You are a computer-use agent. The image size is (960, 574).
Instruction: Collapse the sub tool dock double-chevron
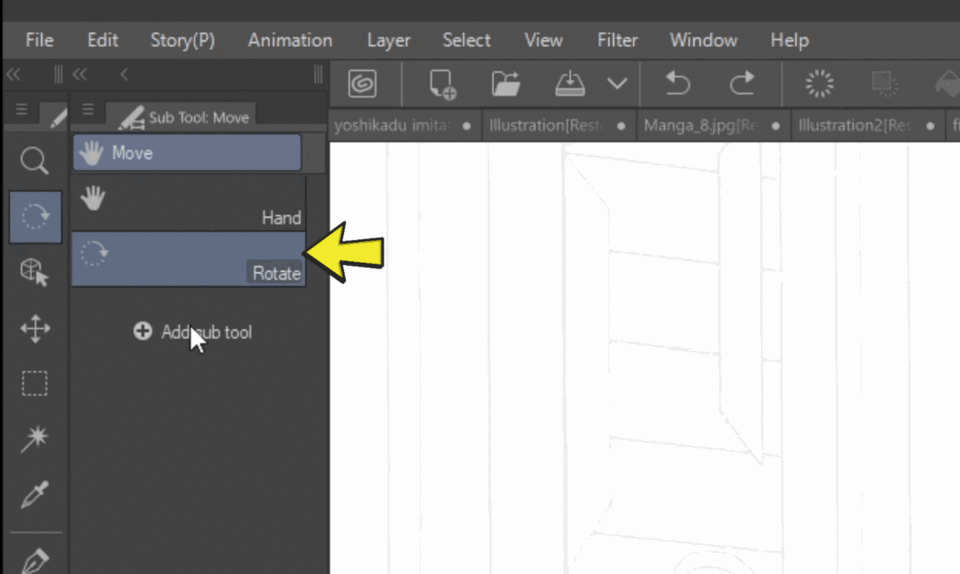coord(80,75)
